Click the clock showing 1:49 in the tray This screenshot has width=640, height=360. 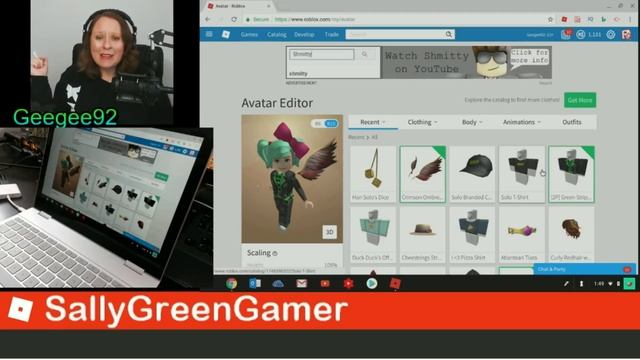(x=599, y=284)
